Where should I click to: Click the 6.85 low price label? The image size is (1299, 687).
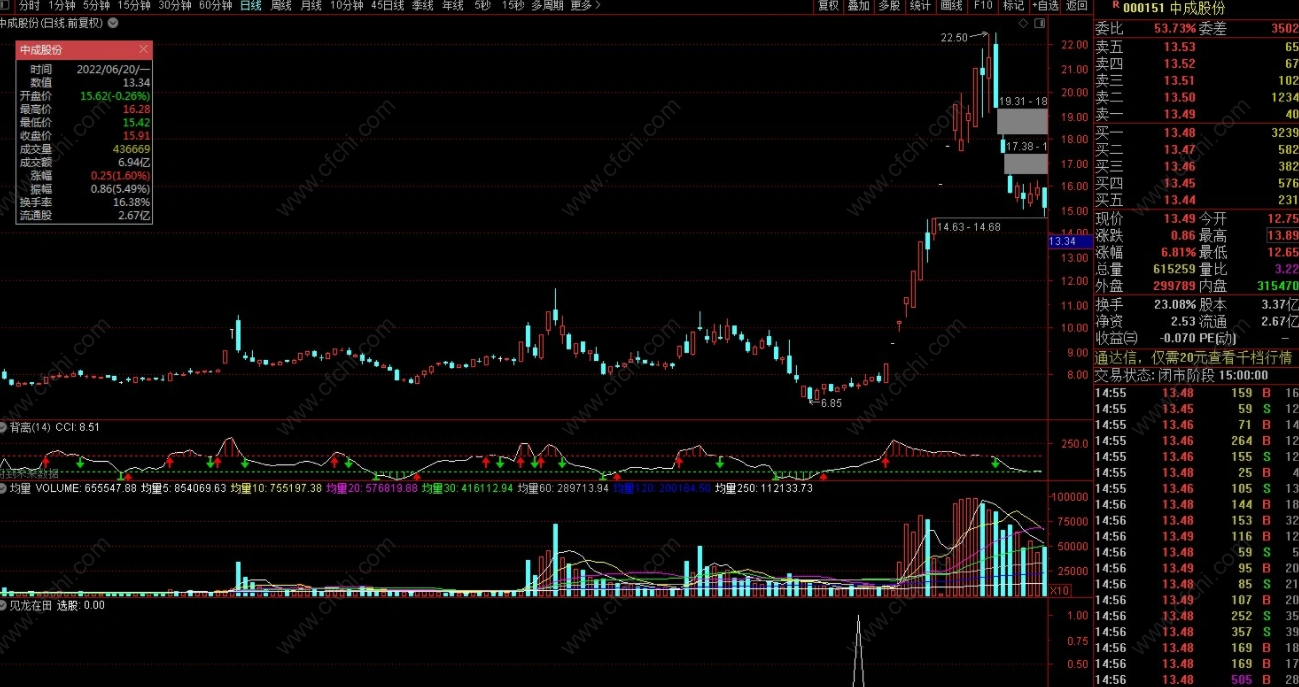[x=831, y=403]
